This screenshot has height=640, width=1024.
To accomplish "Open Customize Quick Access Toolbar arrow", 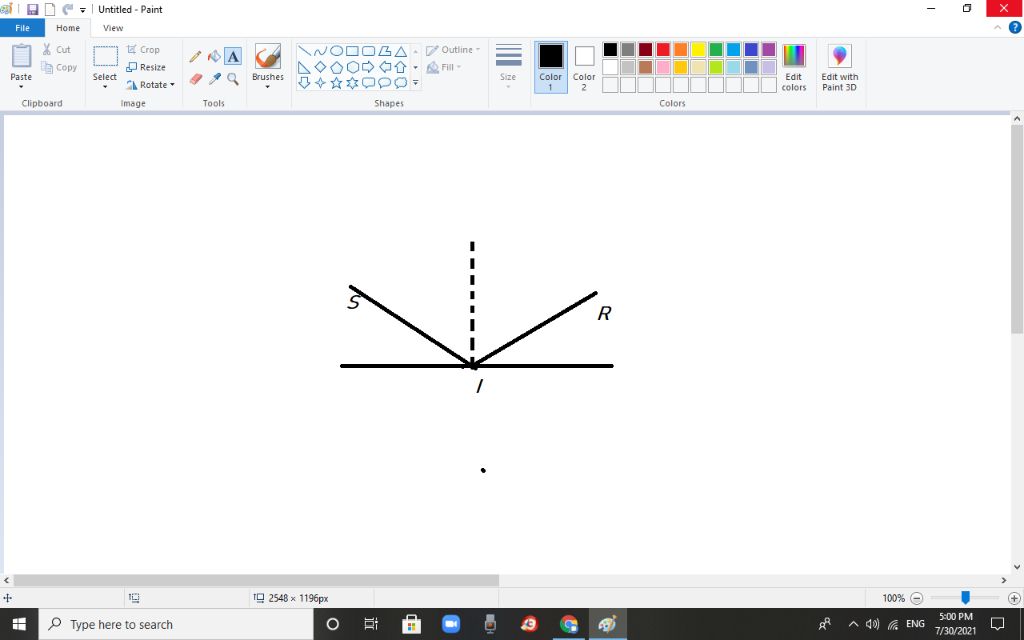I will coord(83,10).
